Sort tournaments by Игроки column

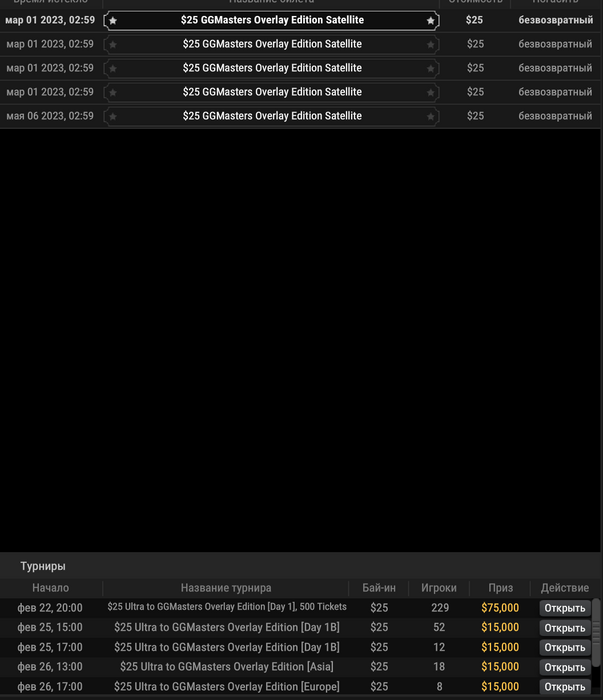pyautogui.click(x=439, y=588)
